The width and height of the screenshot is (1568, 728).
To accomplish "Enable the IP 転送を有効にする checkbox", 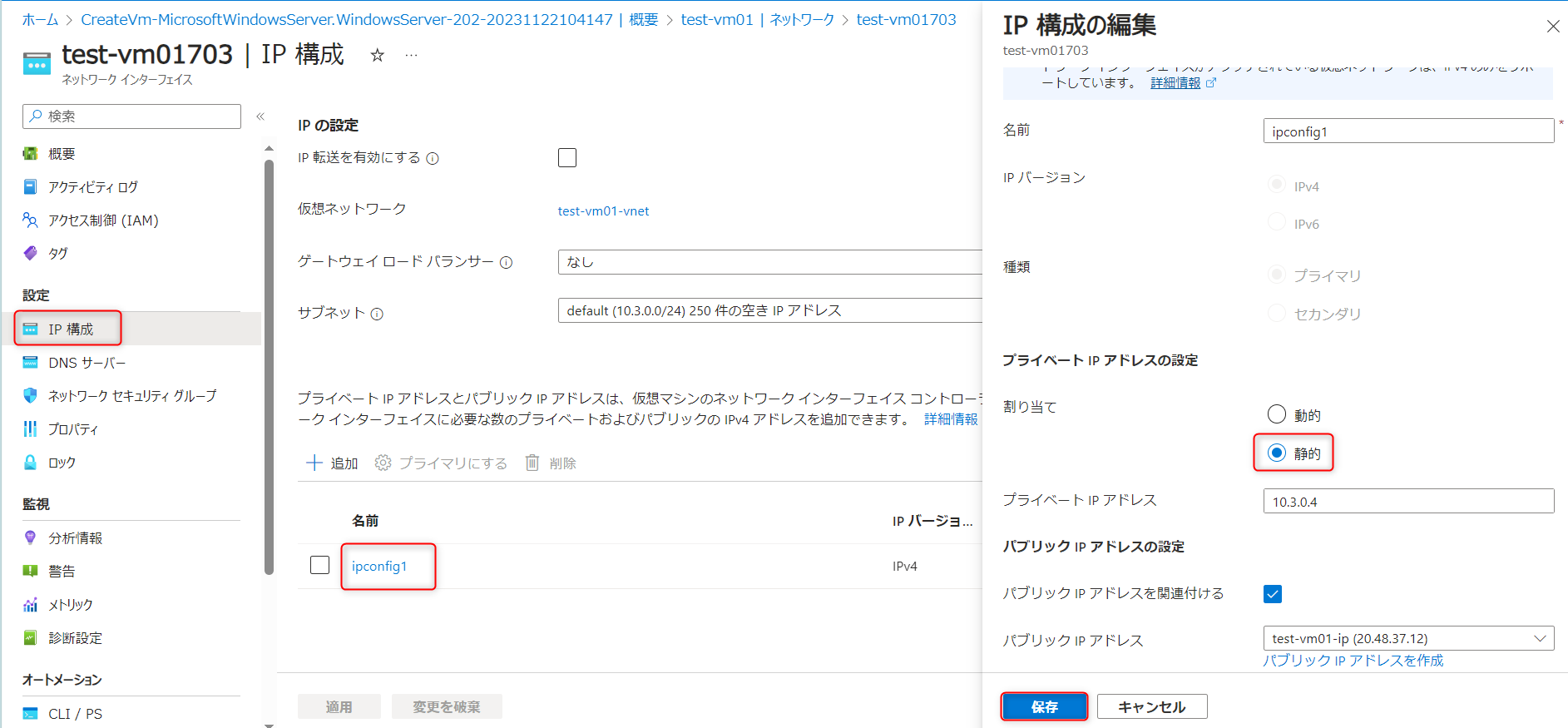I will (567, 158).
